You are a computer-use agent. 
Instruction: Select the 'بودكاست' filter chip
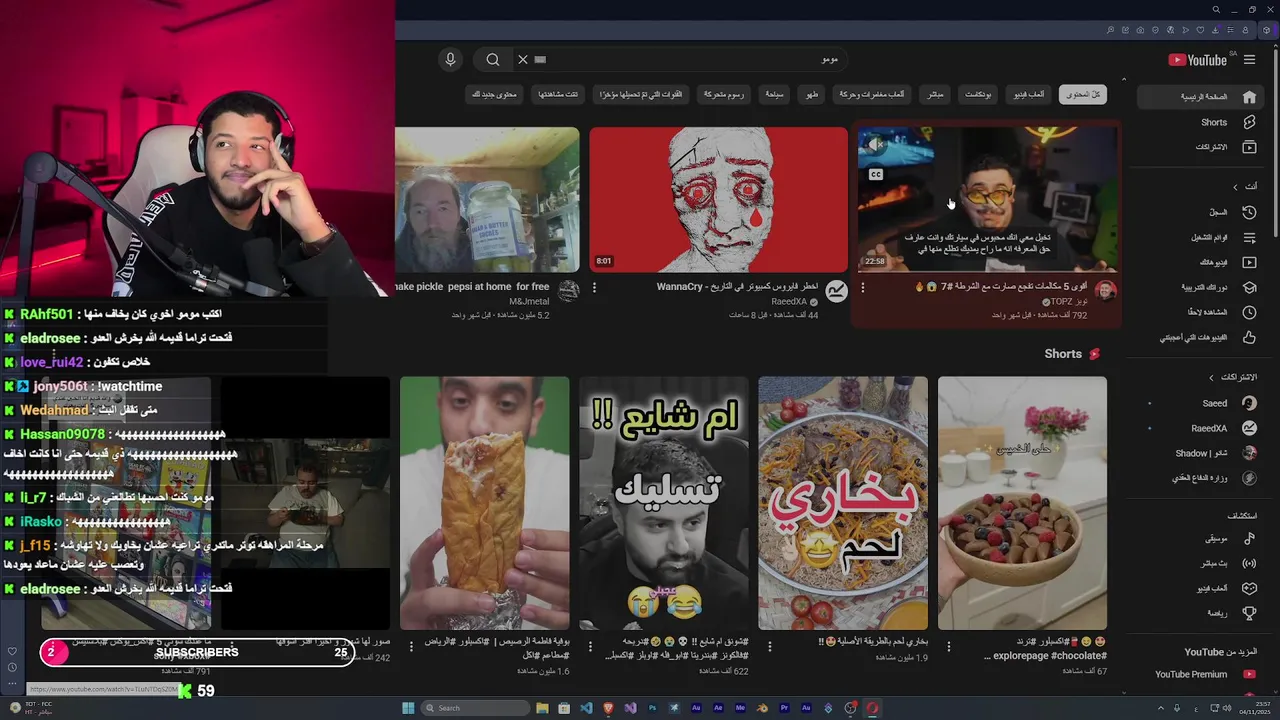click(x=977, y=94)
